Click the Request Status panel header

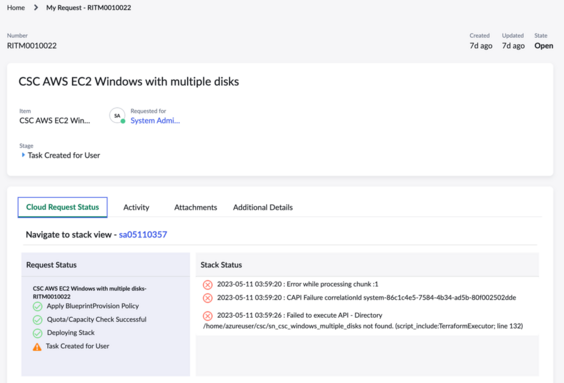[106, 265]
